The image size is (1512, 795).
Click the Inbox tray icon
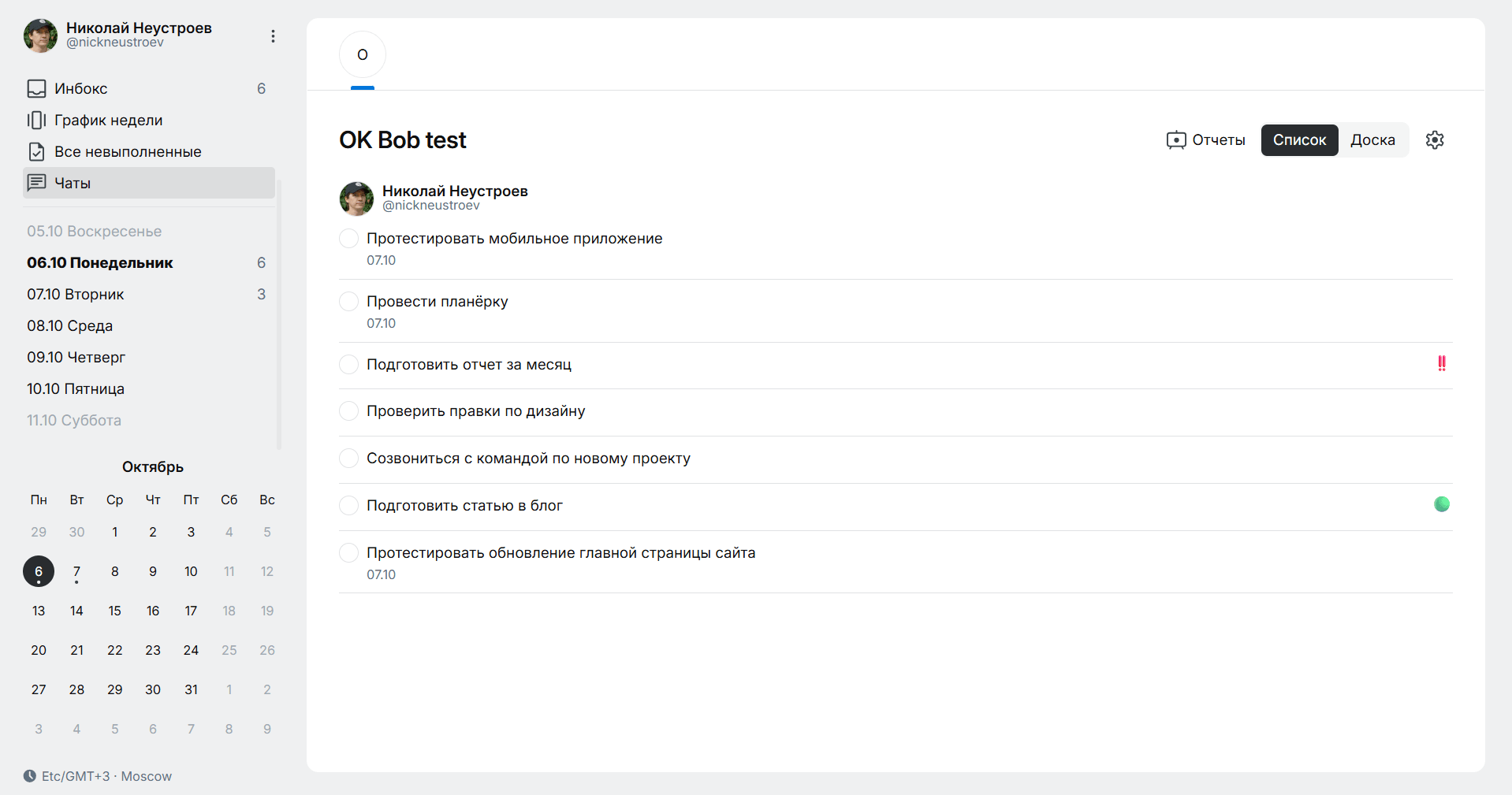click(x=36, y=89)
